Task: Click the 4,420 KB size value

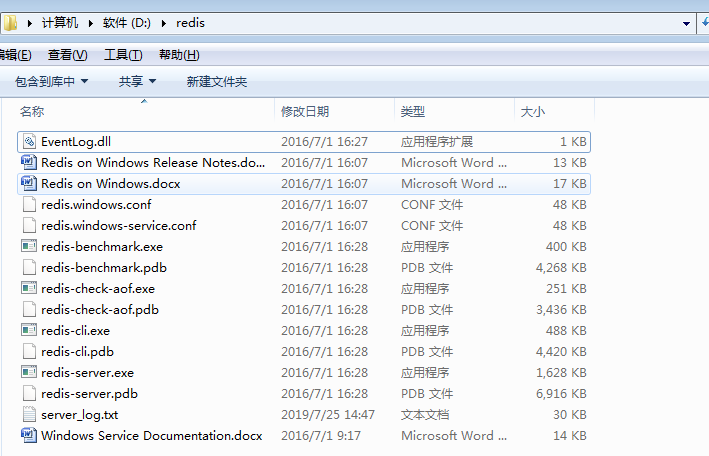Action: (561, 352)
